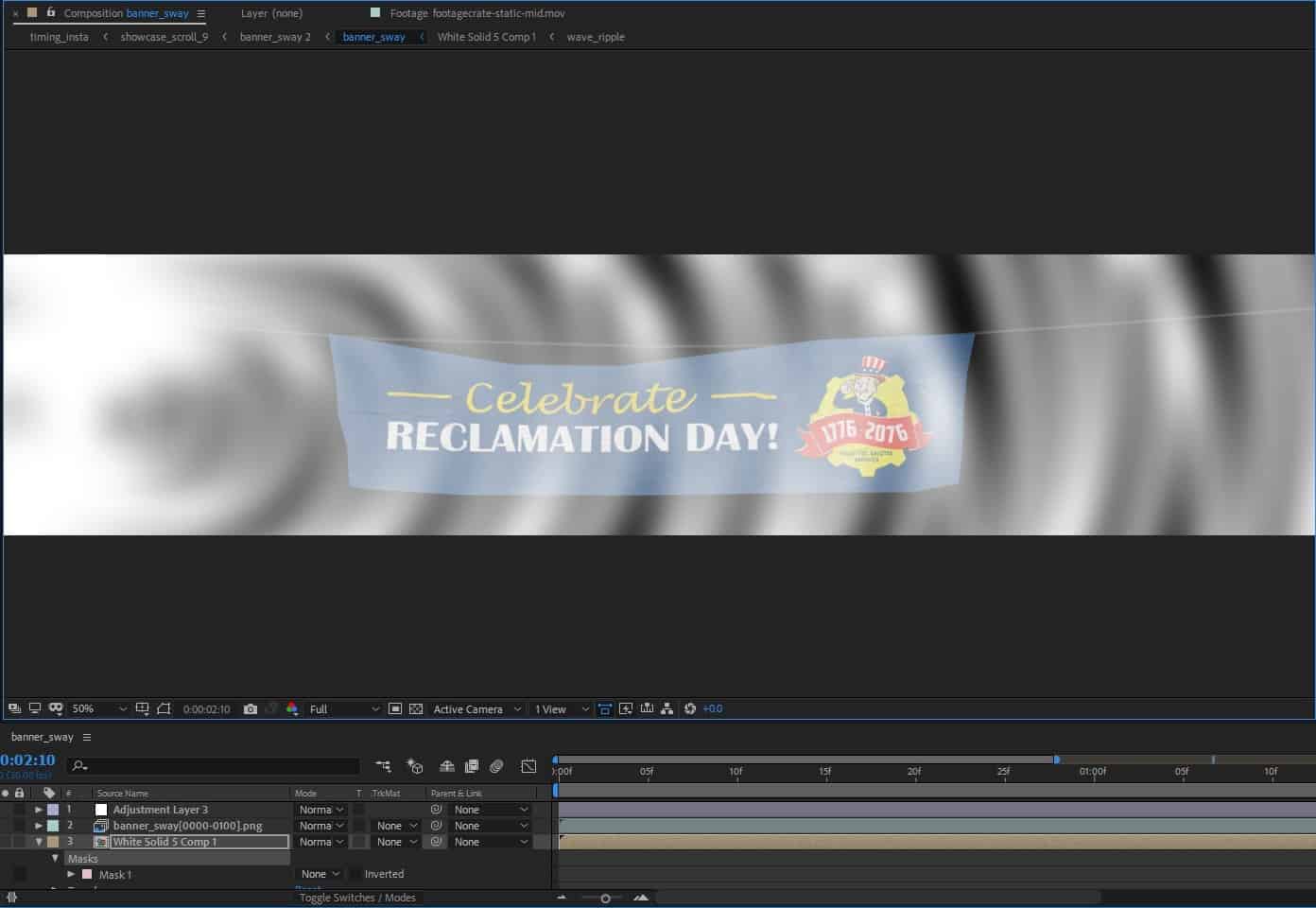Toggle Preserve Transparency T switch for Adjustment Layer 3

359,810
